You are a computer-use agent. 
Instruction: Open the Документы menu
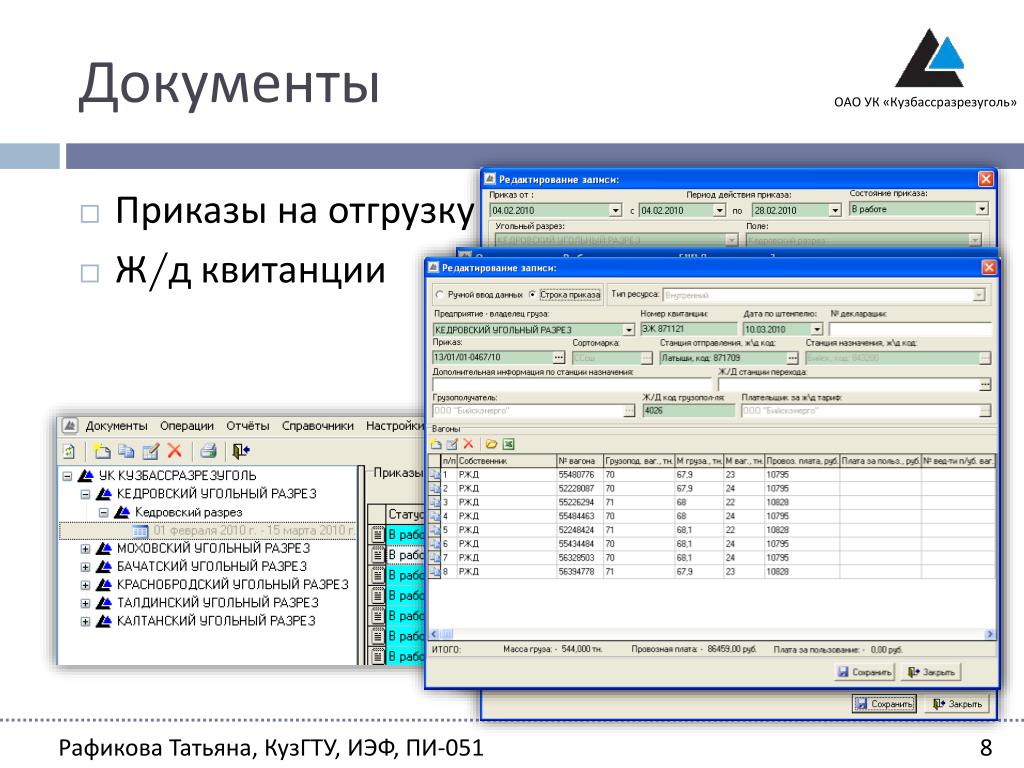116,426
